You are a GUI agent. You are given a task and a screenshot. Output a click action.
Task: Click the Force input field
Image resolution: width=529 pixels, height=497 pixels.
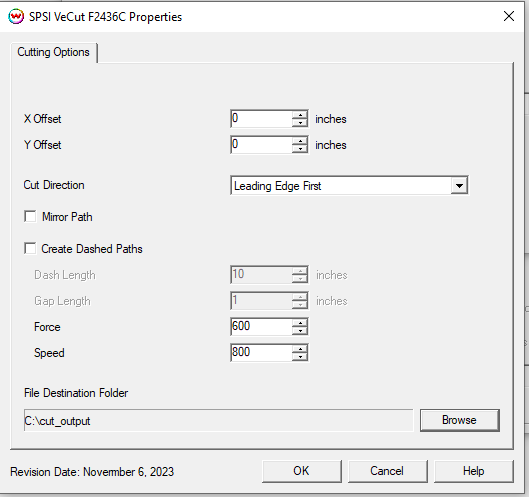(x=261, y=327)
